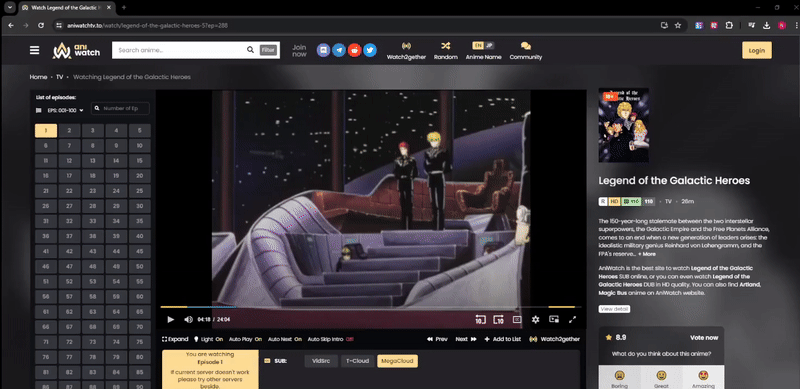
Task: Enter fullscreen mode in video player
Action: point(572,320)
